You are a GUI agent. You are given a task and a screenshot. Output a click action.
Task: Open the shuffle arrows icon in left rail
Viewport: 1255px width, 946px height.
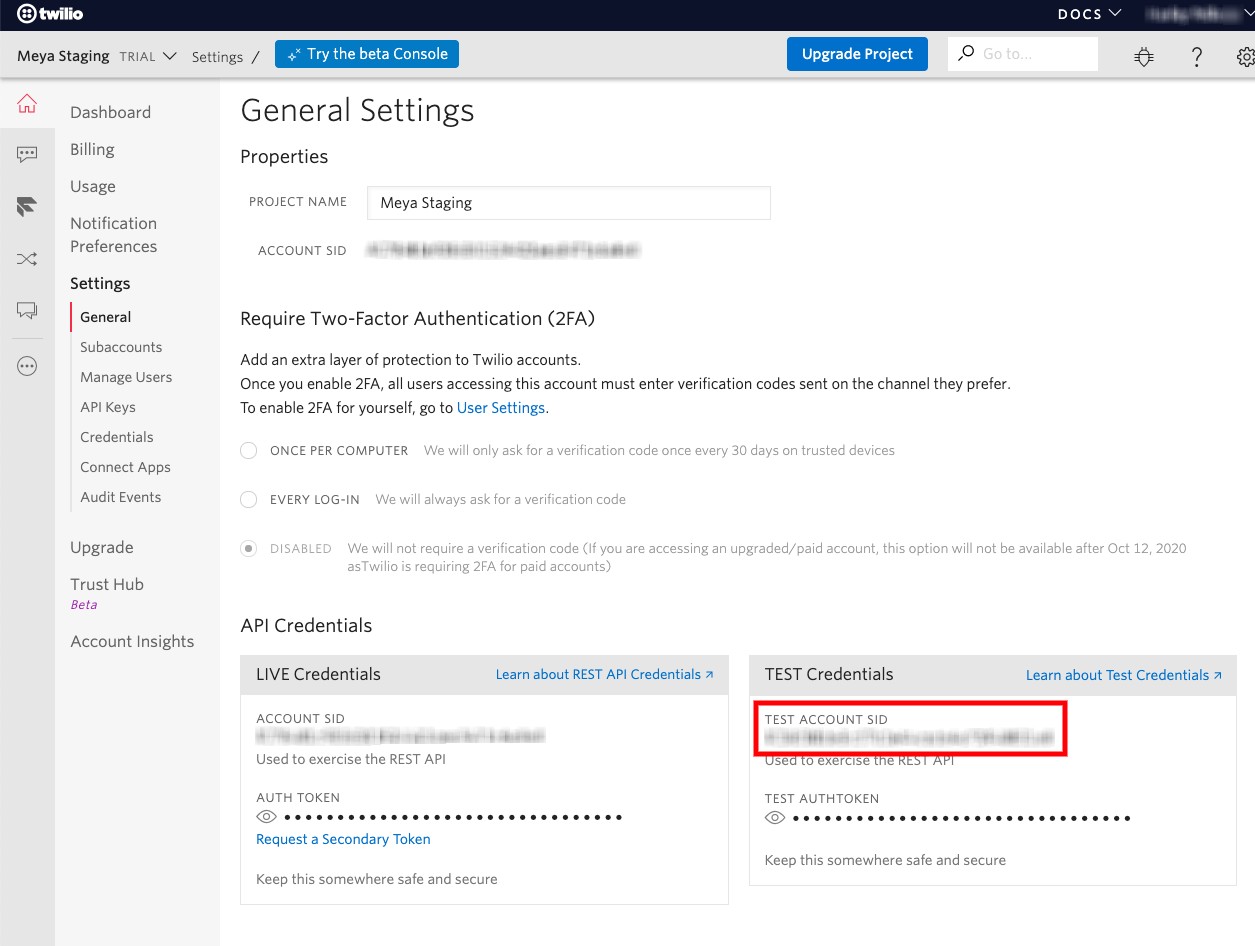coord(27,259)
